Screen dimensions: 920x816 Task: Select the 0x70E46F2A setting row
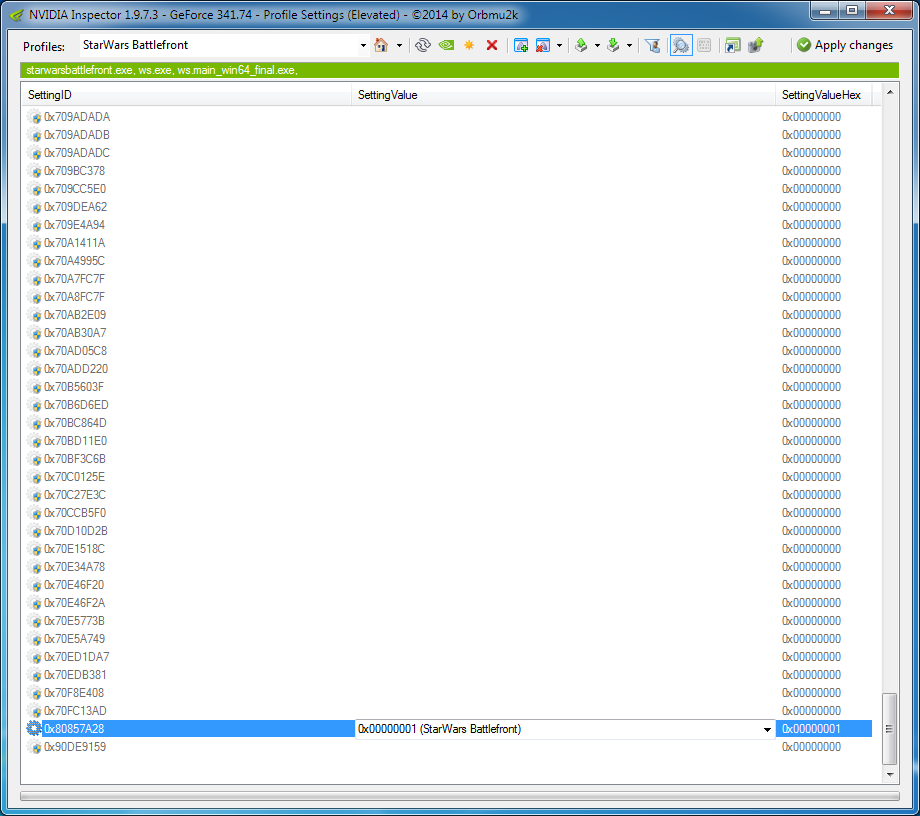(x=449, y=602)
